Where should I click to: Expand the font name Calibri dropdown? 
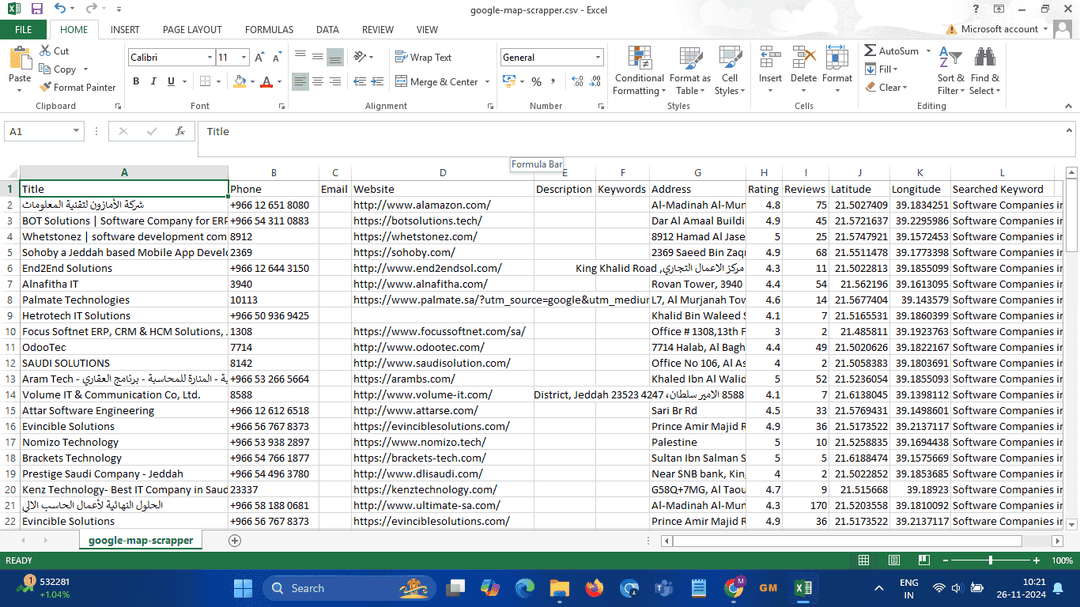point(209,57)
